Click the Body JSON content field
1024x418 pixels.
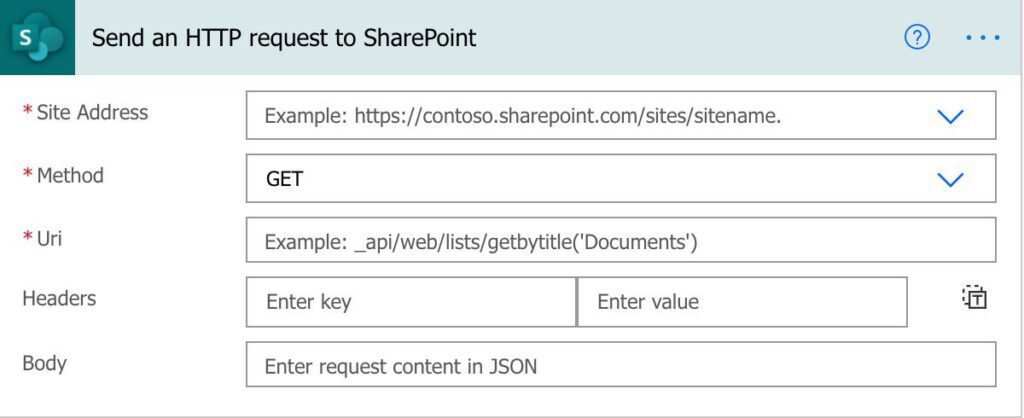pos(621,364)
